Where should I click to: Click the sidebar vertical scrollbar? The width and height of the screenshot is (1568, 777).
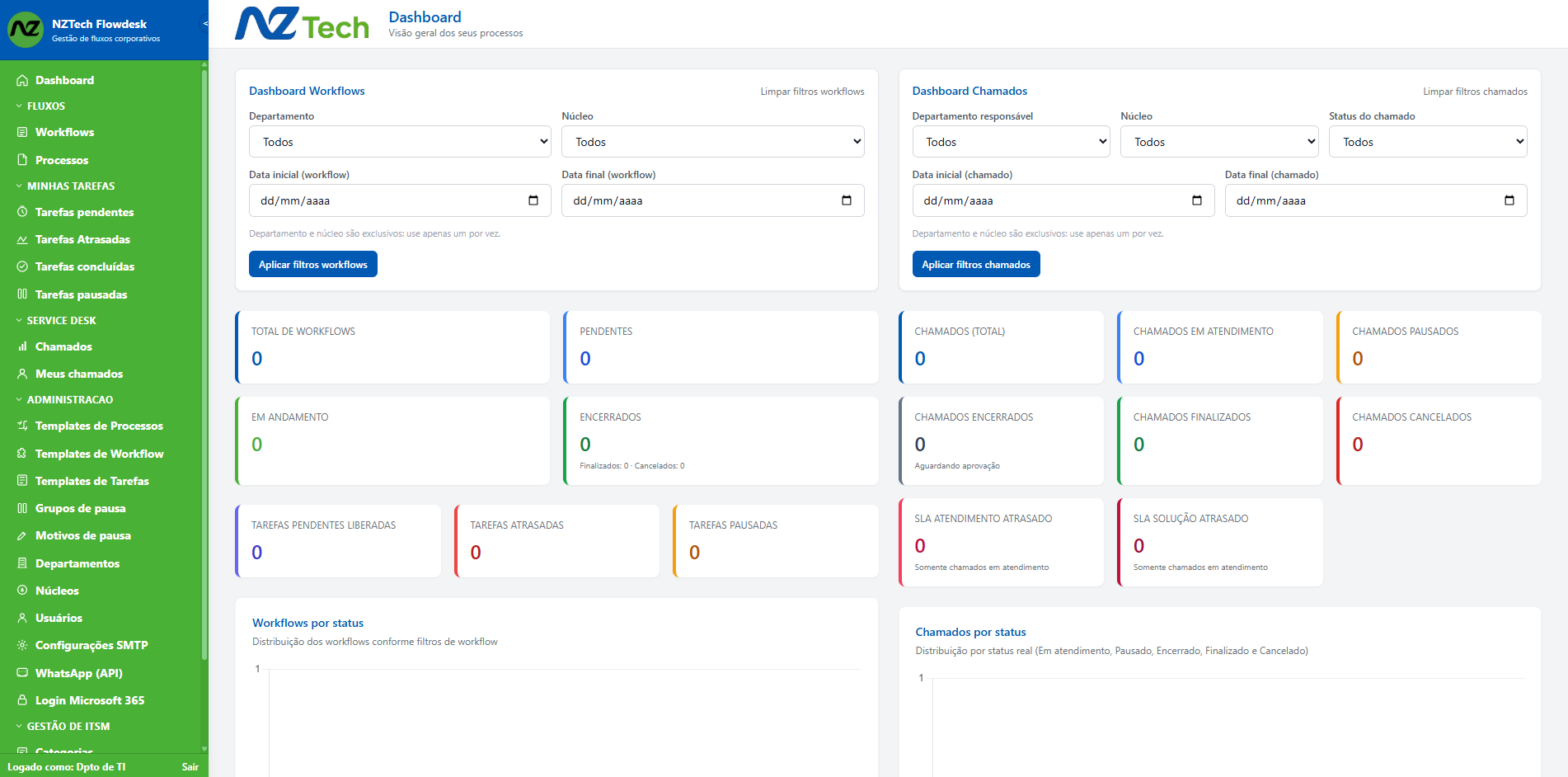click(x=204, y=363)
